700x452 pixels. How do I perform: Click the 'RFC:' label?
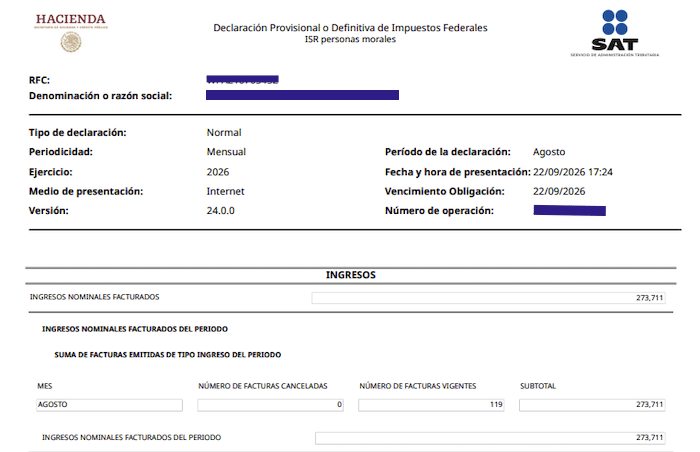click(39, 80)
